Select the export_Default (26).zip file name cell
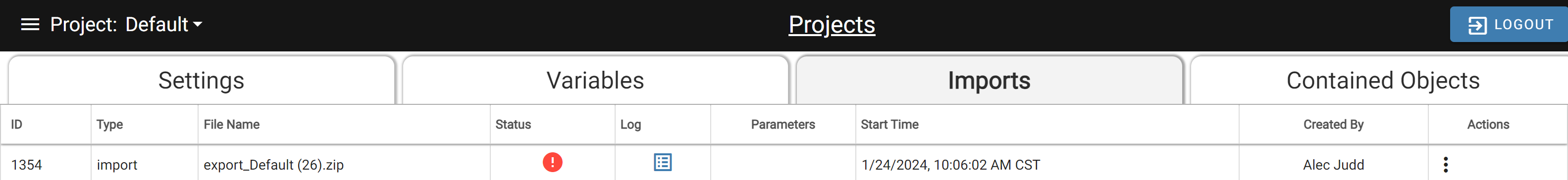 click(x=344, y=165)
